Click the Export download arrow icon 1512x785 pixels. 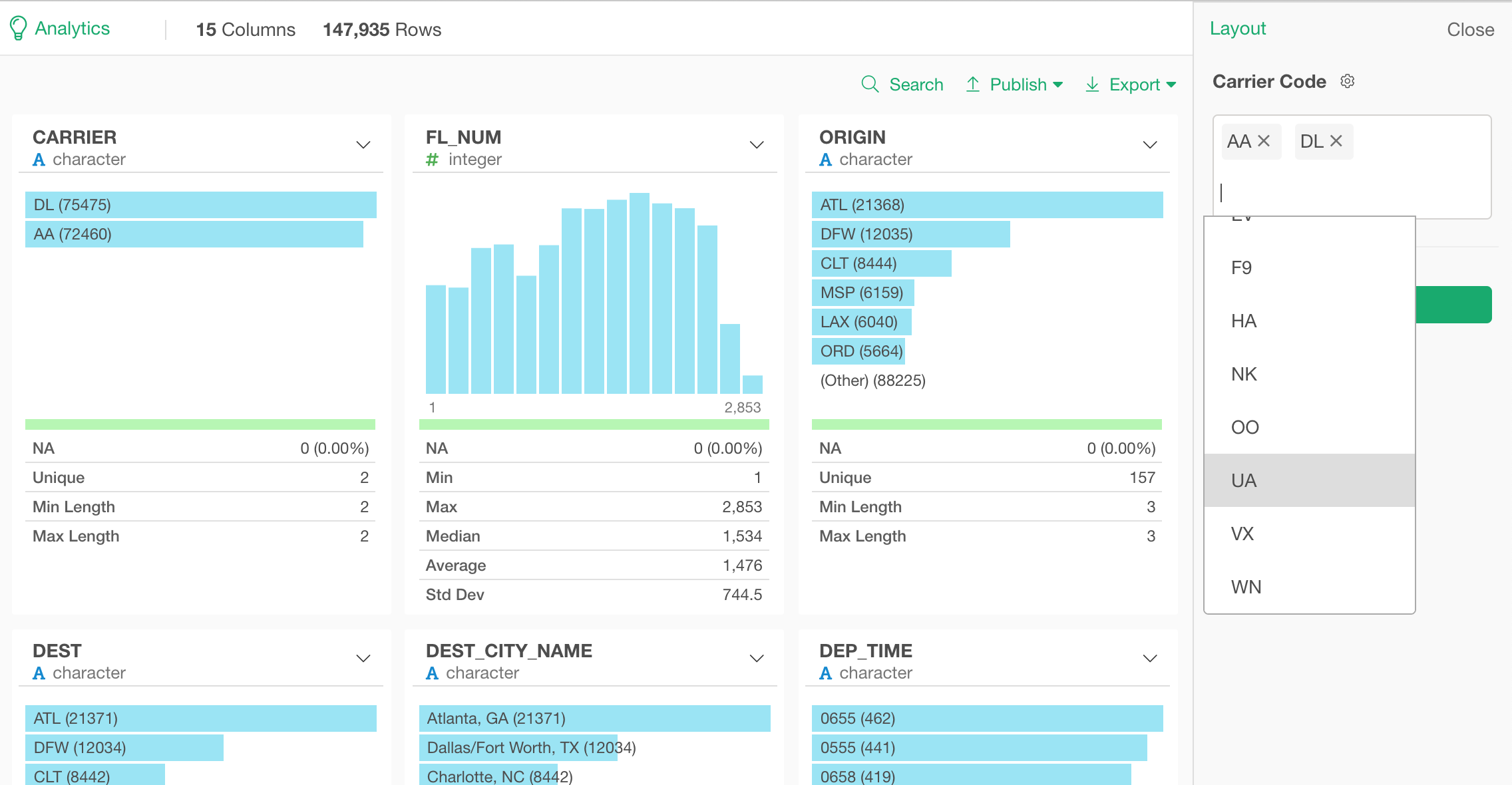[1092, 84]
